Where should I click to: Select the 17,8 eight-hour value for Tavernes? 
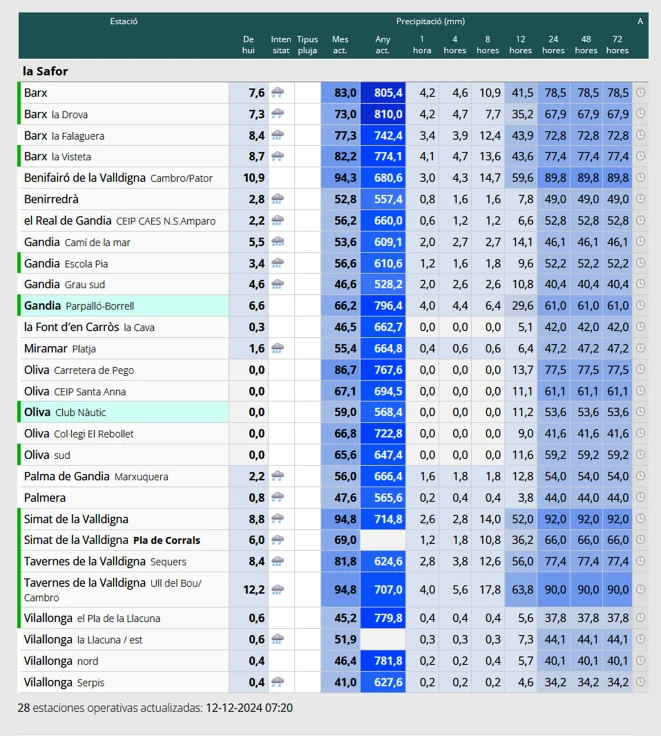[488, 590]
